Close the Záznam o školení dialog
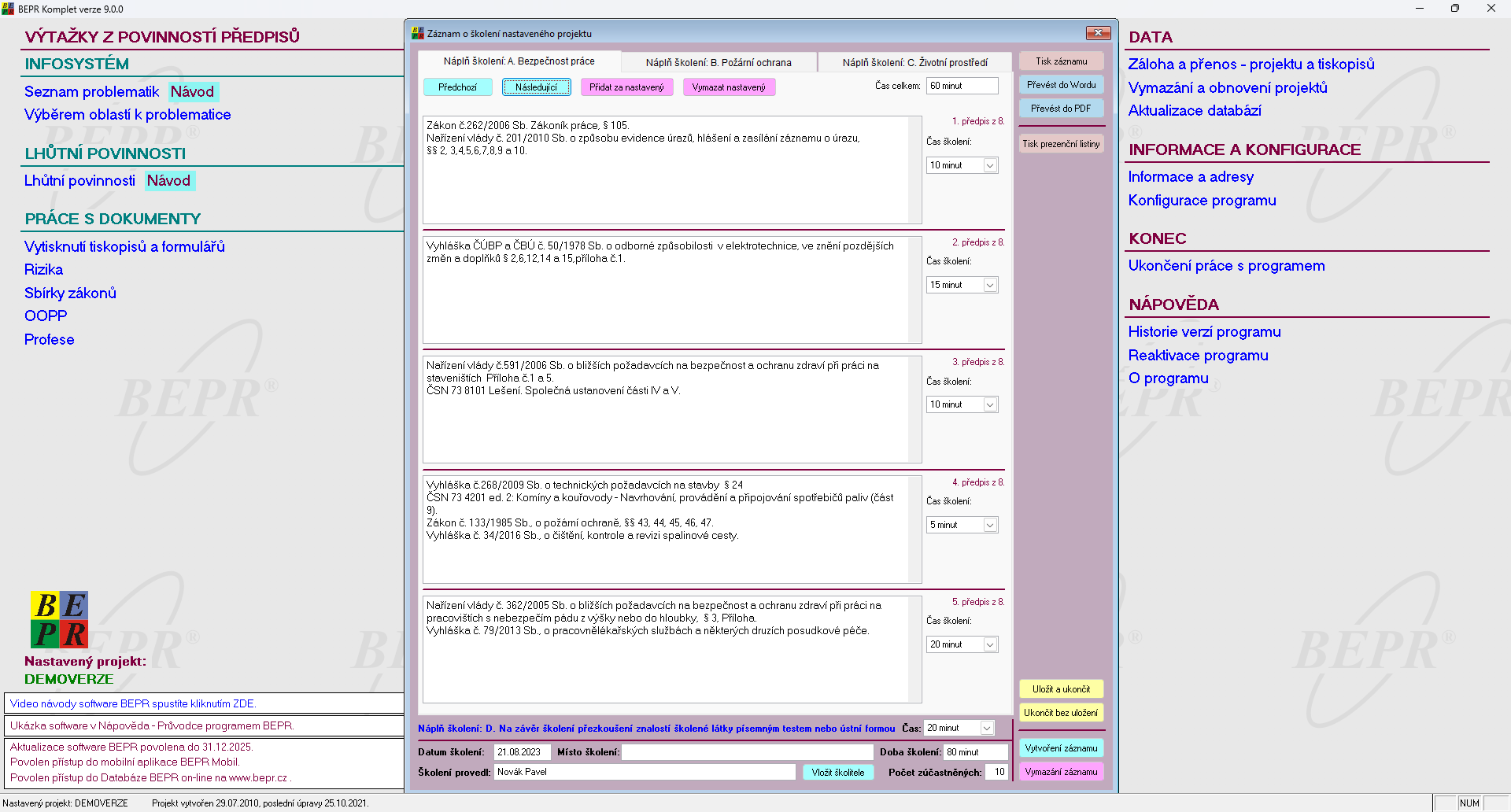Screen dimensions: 1511x812 pyautogui.click(x=1098, y=33)
